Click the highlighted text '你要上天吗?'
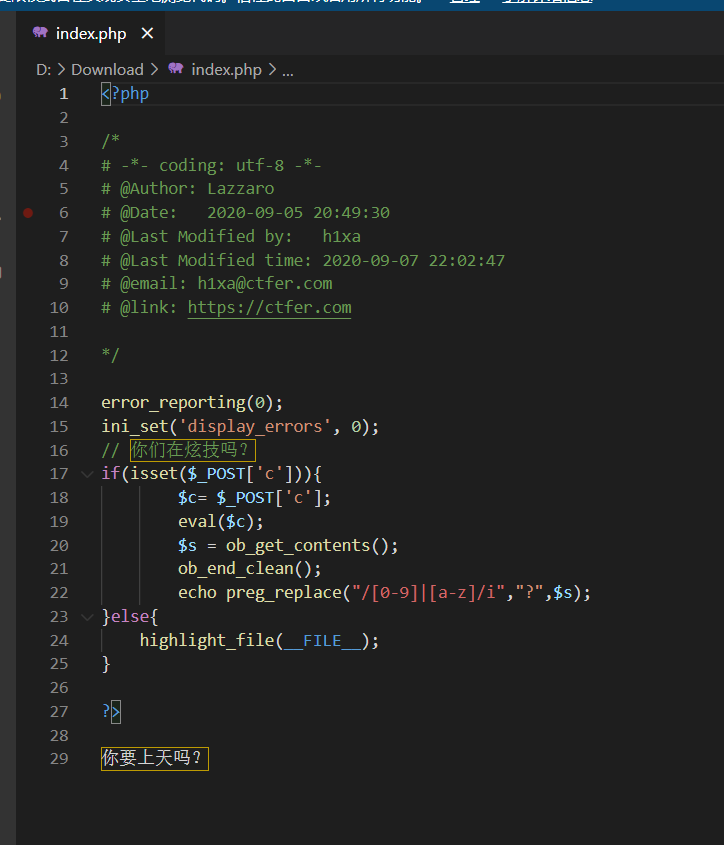724x845 pixels. click(x=155, y=759)
